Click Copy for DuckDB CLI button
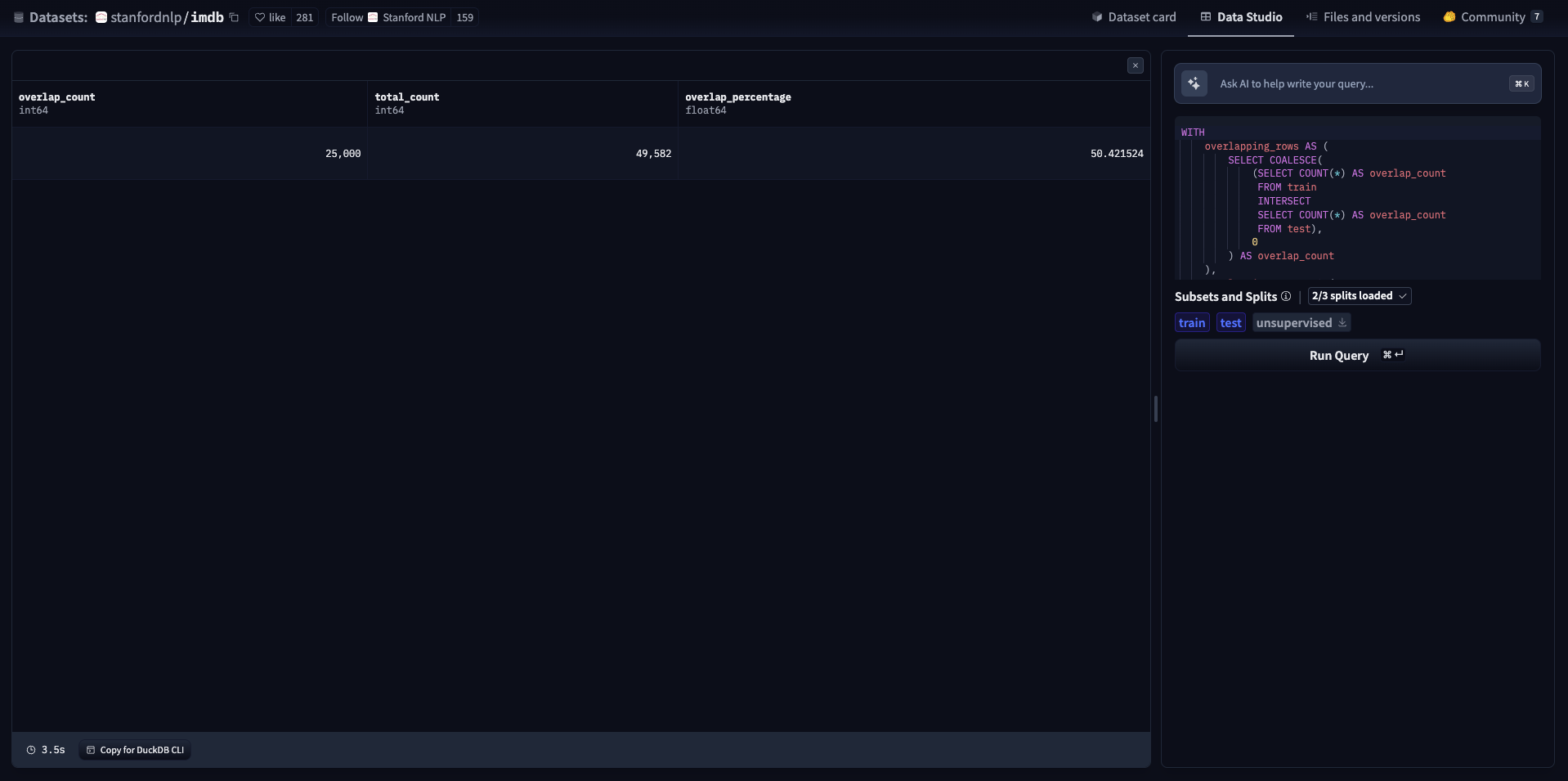 pos(135,750)
